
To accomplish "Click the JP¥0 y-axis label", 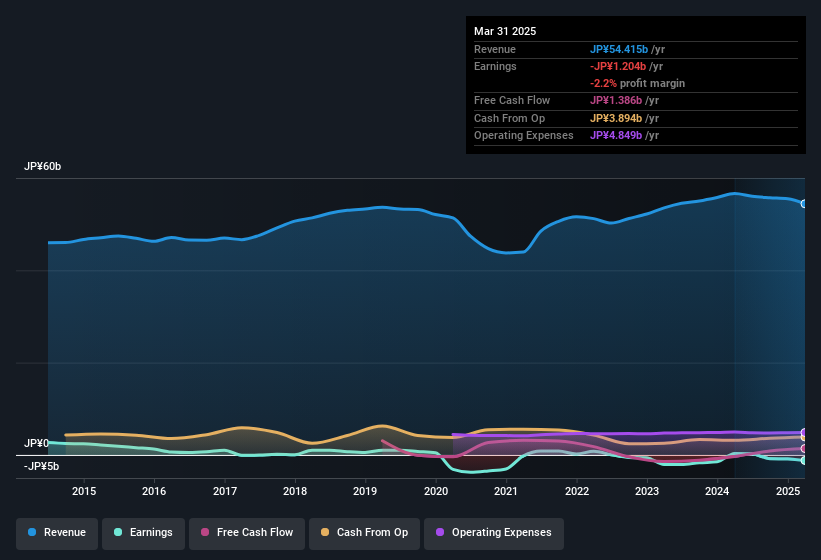I will tap(36, 443).
